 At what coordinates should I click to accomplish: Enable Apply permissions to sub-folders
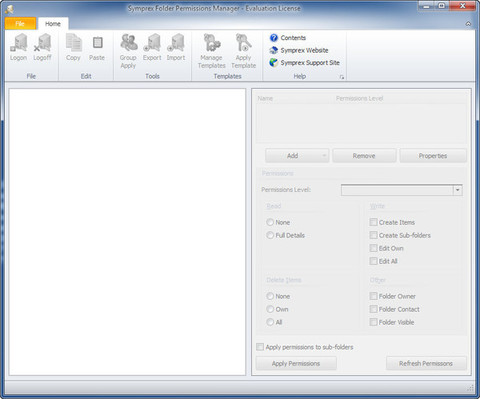260,347
